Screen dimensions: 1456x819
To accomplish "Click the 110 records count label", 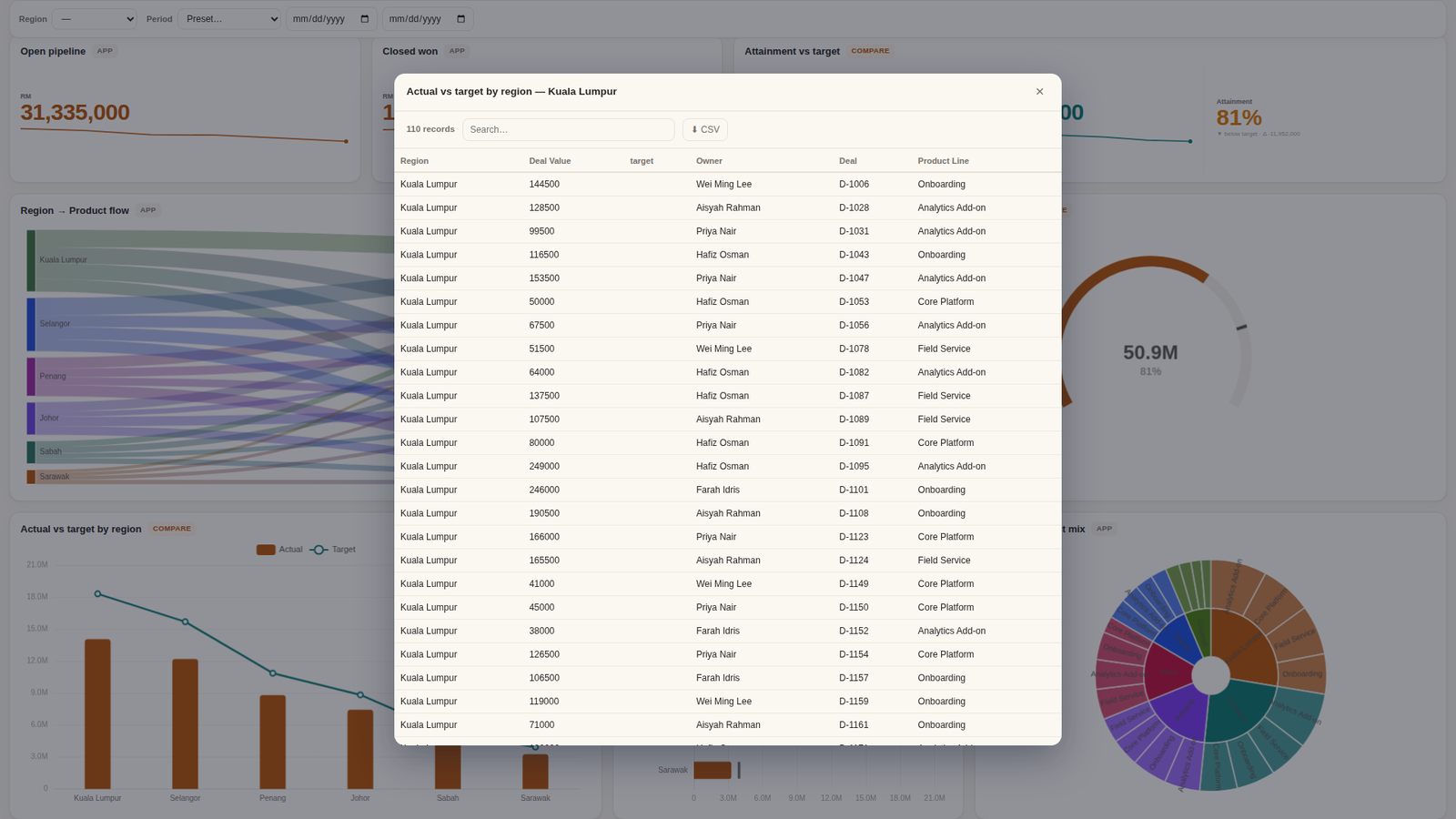I will click(430, 129).
